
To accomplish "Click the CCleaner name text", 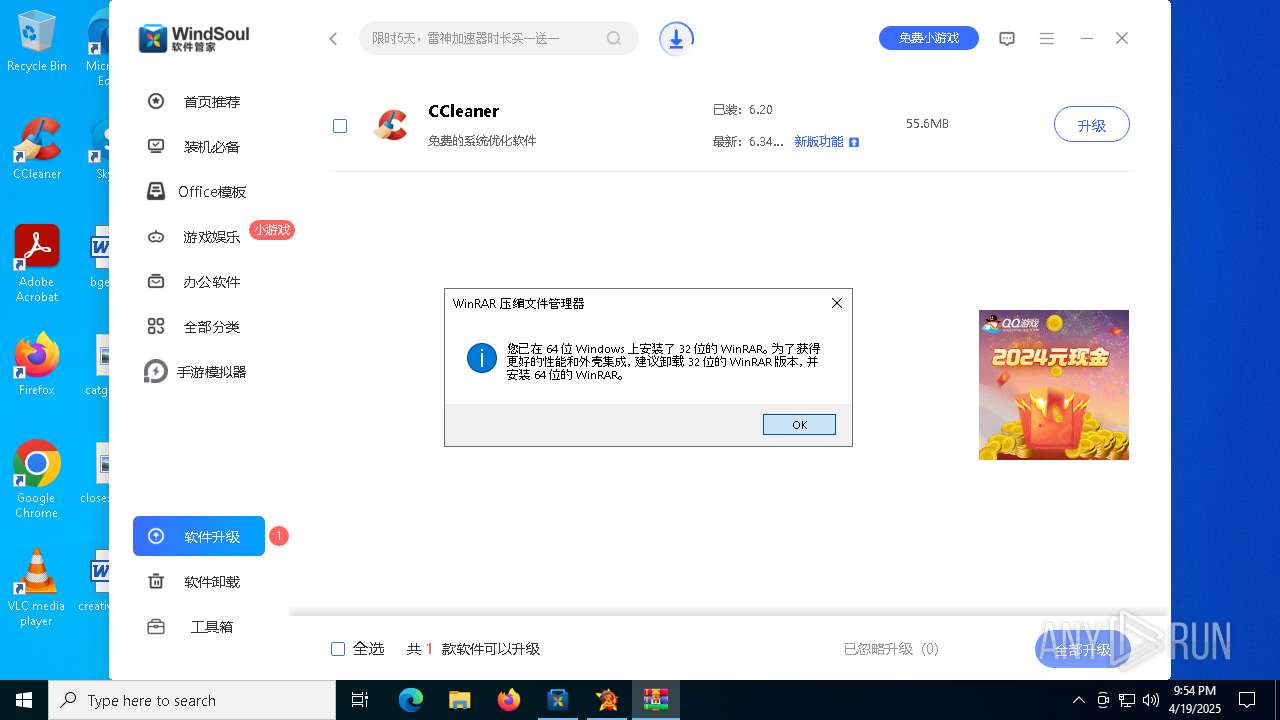I will (x=464, y=111).
